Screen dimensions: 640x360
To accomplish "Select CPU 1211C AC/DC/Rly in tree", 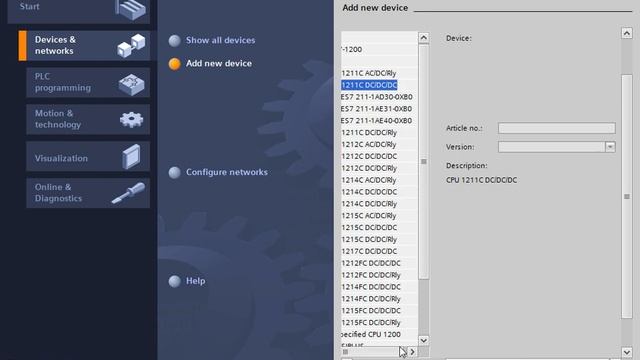I will (x=369, y=73).
